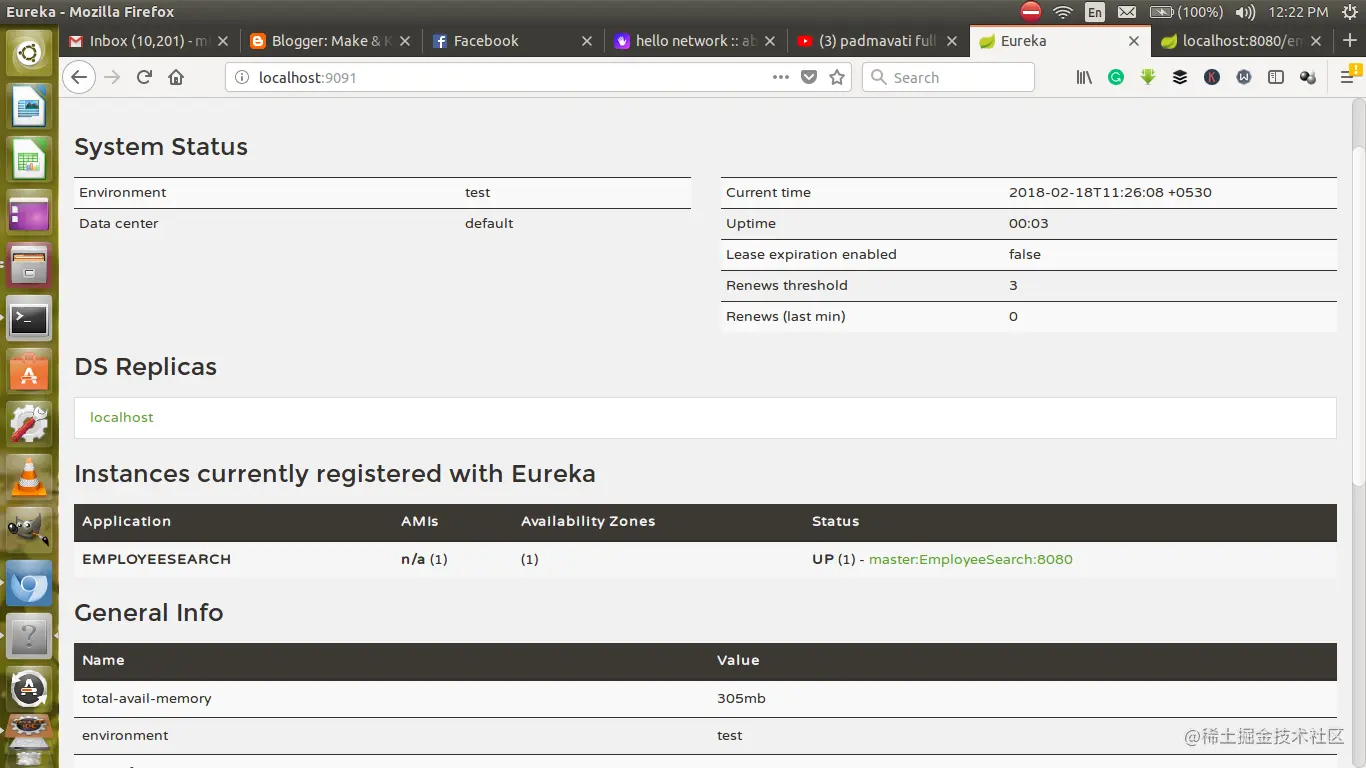Screen dimensions: 1366x768
Task: Save page to Pocket
Action: tap(809, 77)
